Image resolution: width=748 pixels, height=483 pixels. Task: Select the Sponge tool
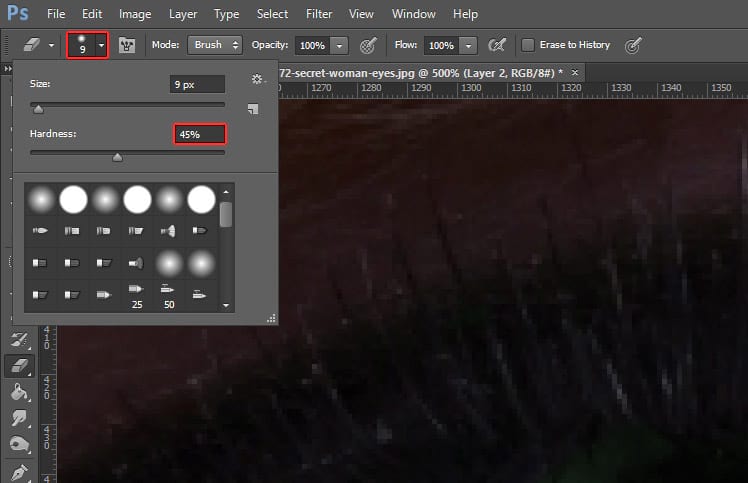pyautogui.click(x=19, y=444)
